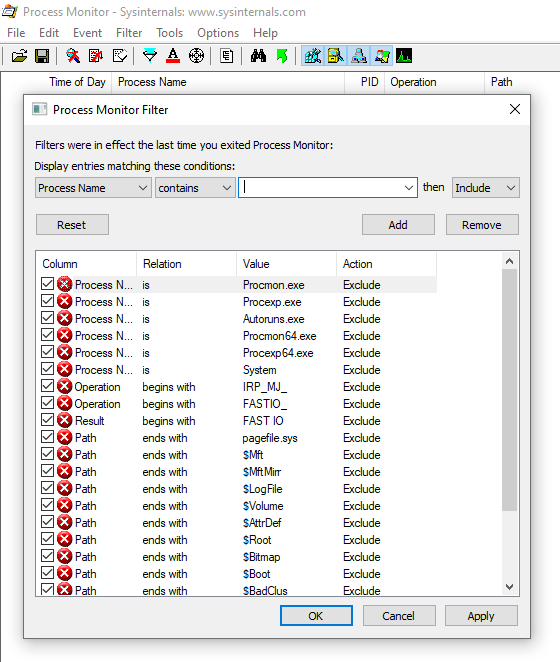Open the Event menu
The width and height of the screenshot is (560, 662).
click(x=87, y=33)
